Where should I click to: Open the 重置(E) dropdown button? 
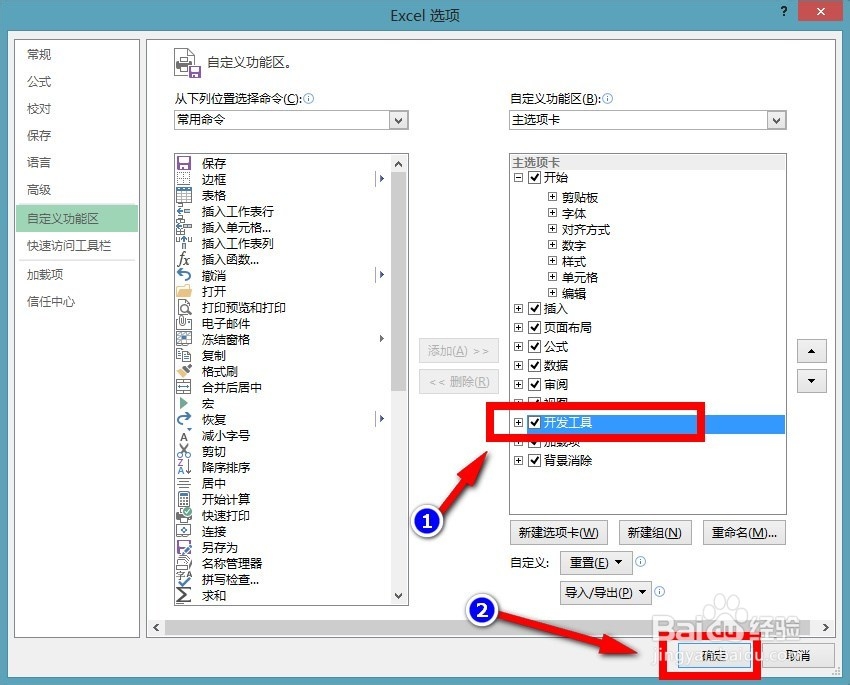[x=596, y=563]
